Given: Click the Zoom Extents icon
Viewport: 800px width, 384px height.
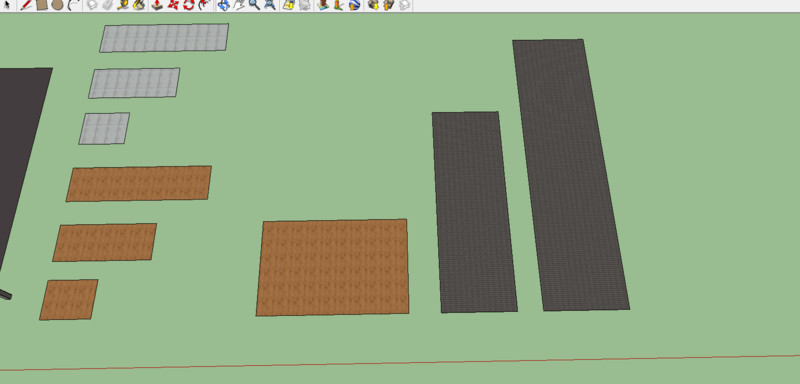Looking at the screenshot, I should (x=270, y=5).
